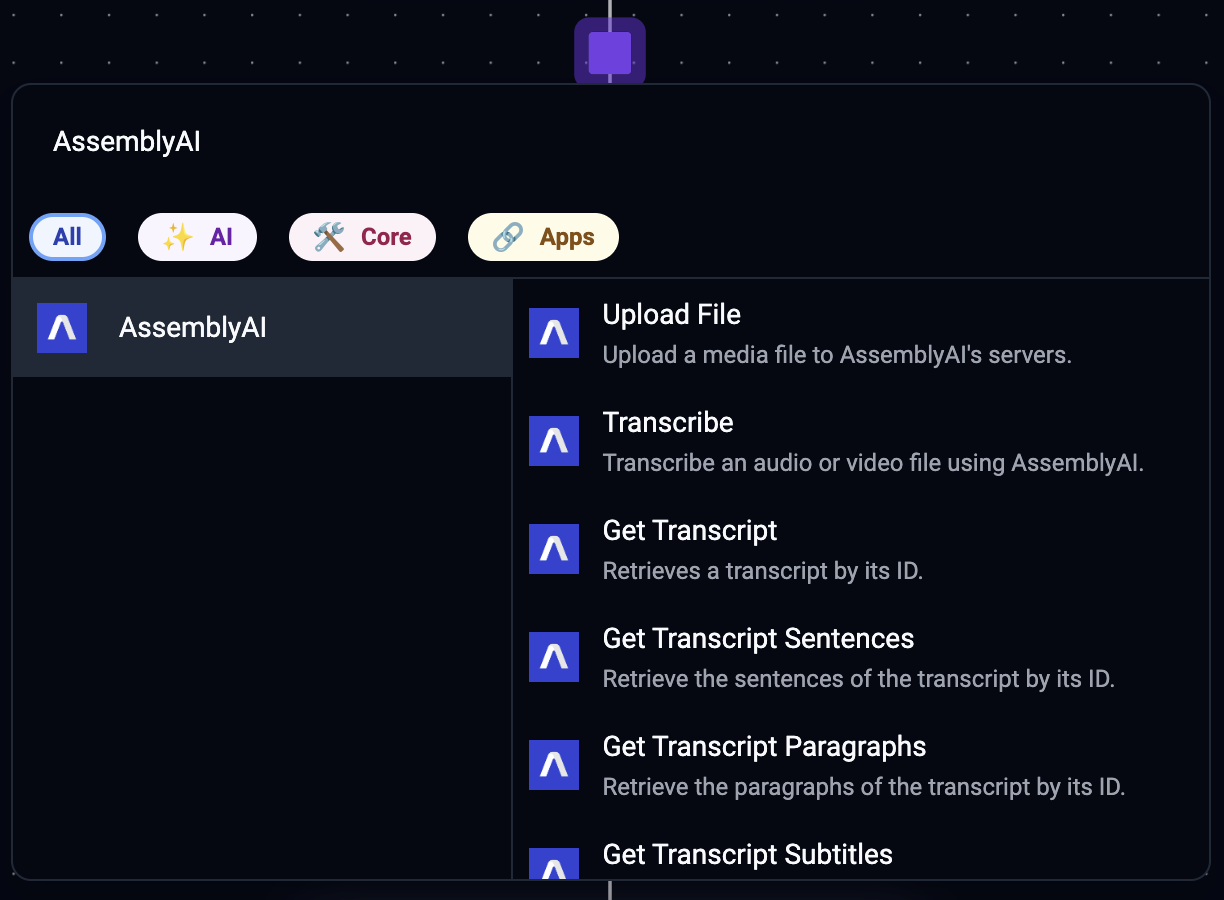
Task: Choose the Get Transcript Sentences action
Action: (x=860, y=657)
